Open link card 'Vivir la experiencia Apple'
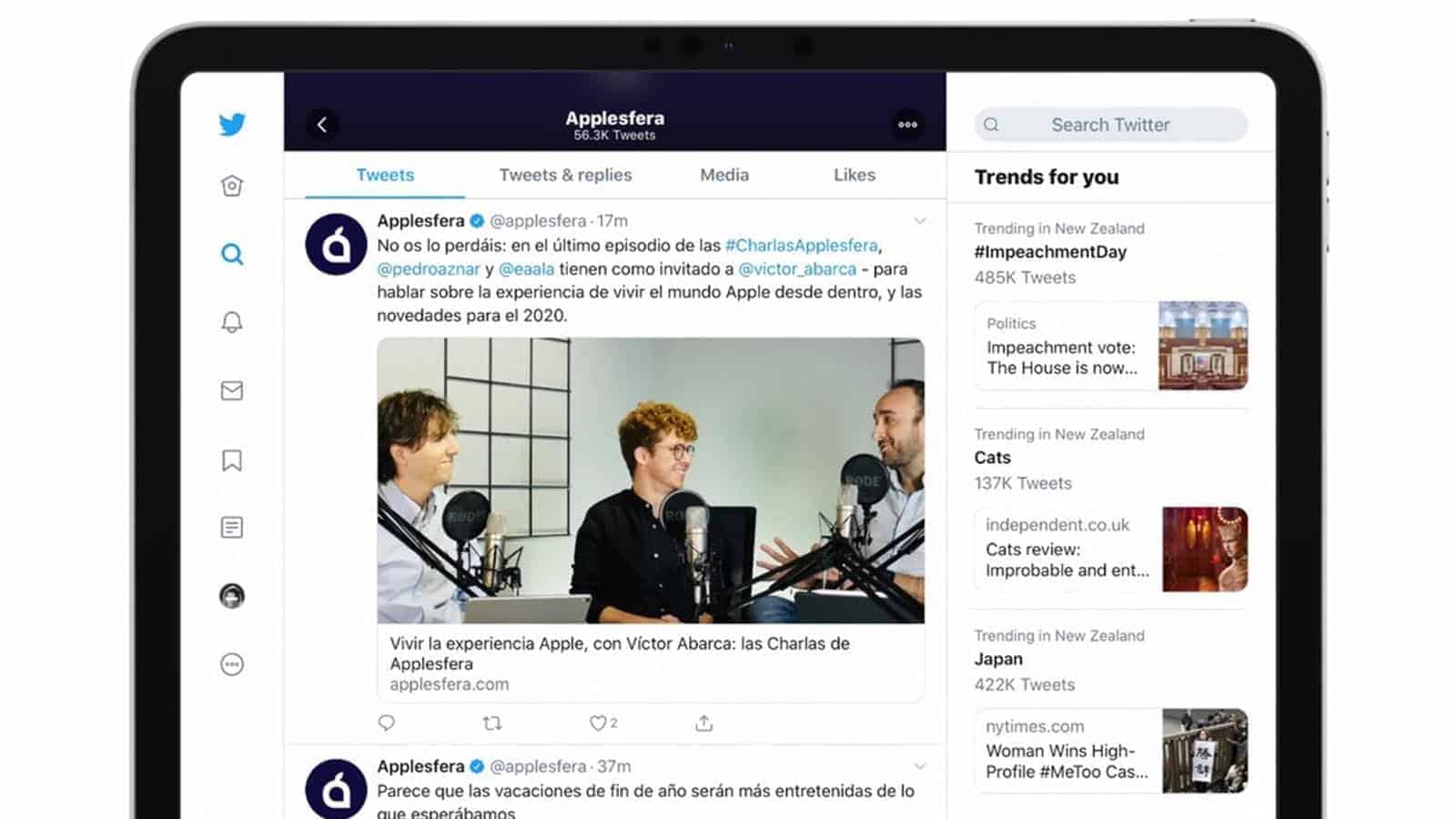The image size is (1456, 819). [x=651, y=663]
